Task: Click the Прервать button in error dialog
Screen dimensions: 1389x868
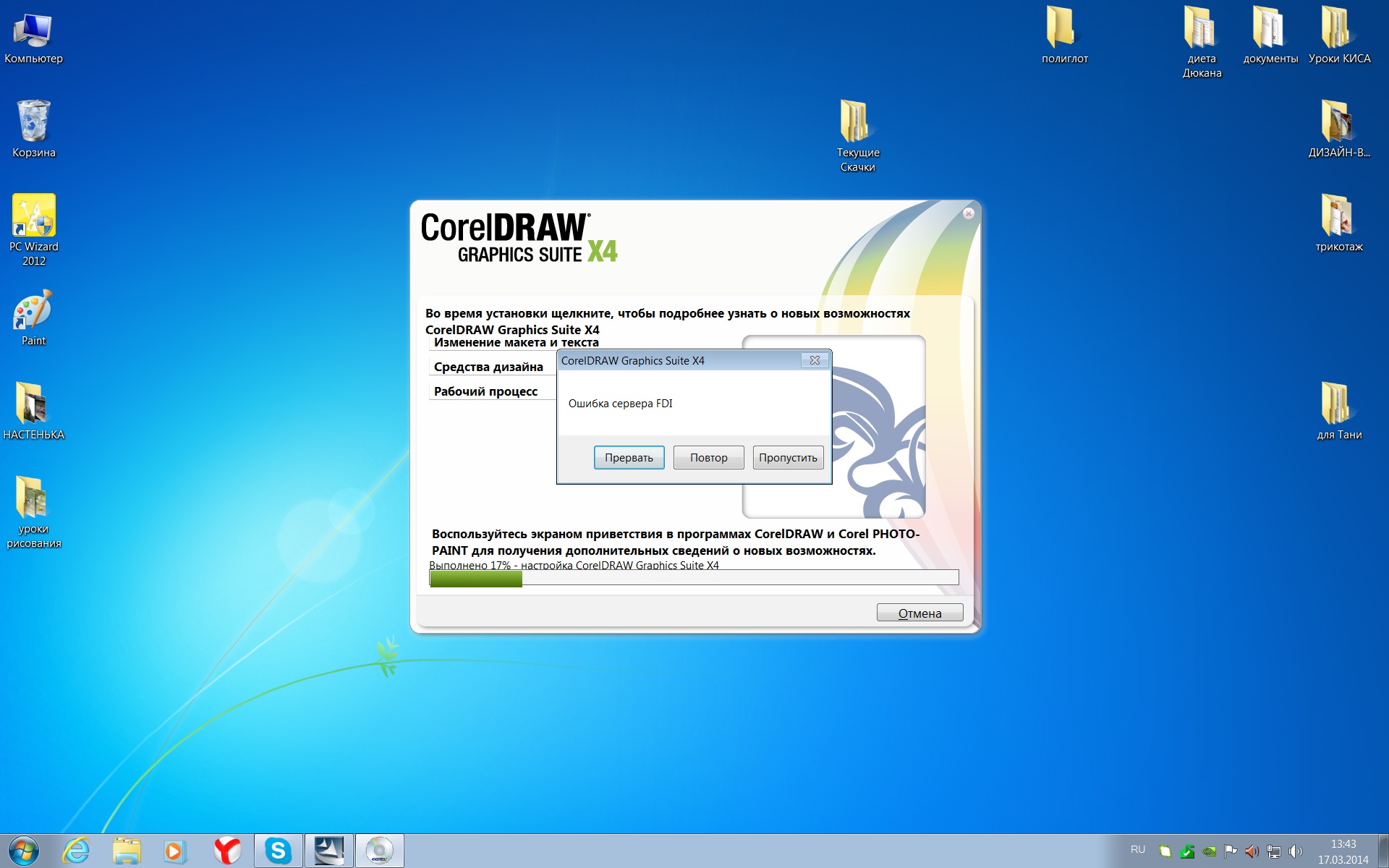Action: pos(629,458)
